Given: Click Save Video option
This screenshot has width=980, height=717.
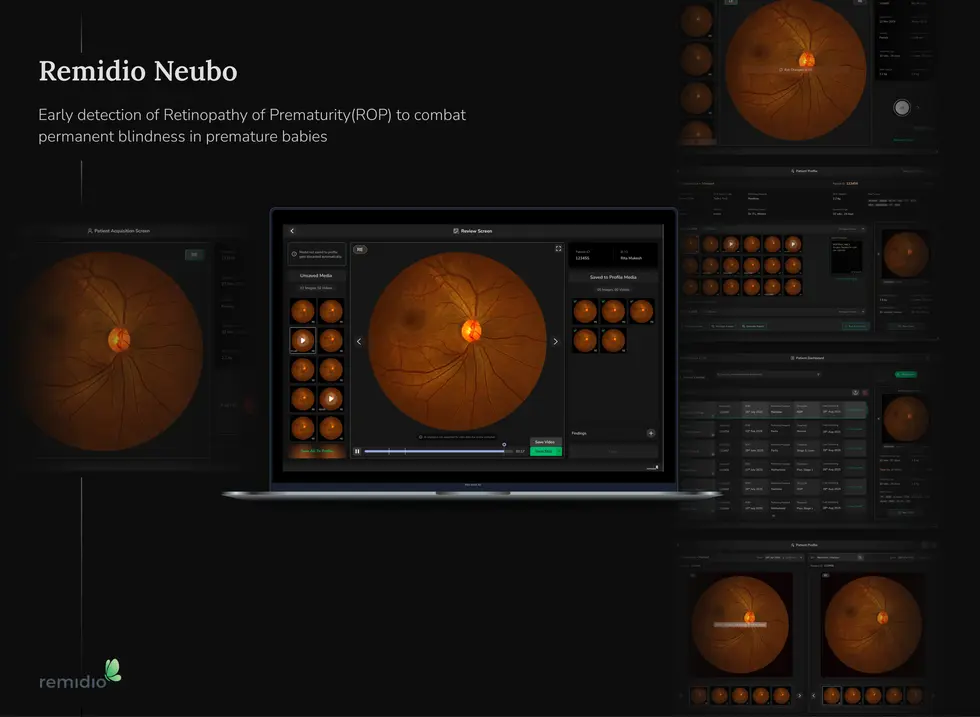Looking at the screenshot, I should coord(545,442).
